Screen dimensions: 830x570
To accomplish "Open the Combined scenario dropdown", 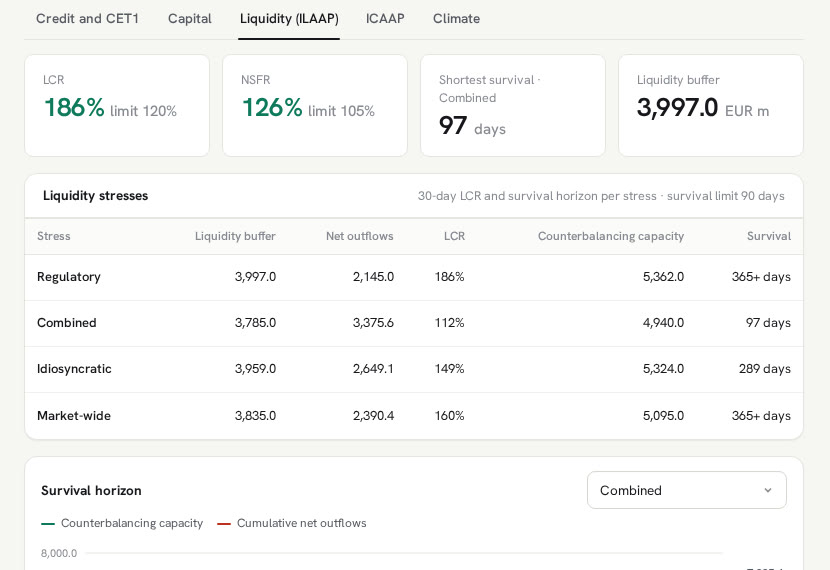I will [687, 490].
